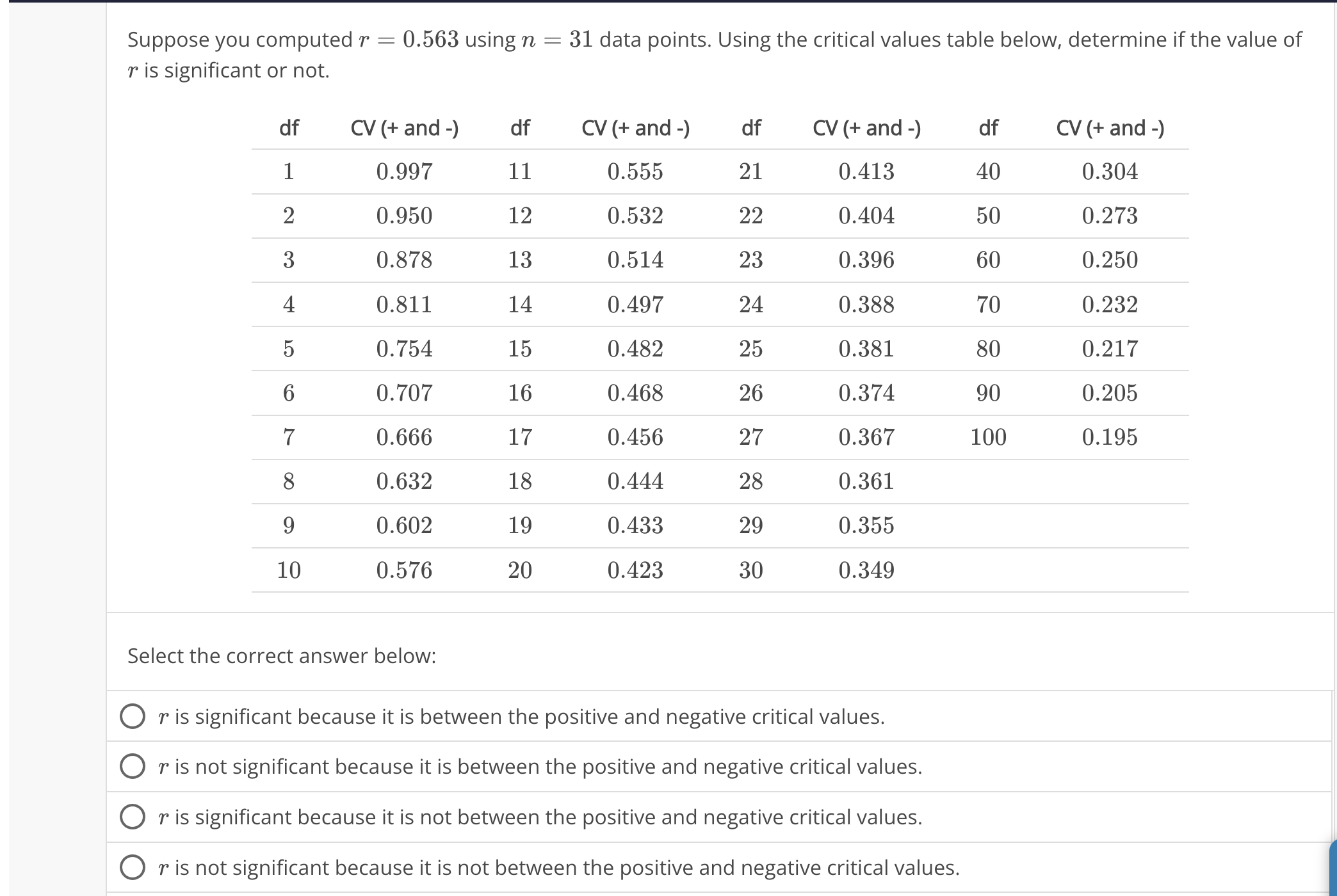This screenshot has width=1337, height=896.
Task: Click the text "Select the correct answer below:"
Action: coord(282,655)
